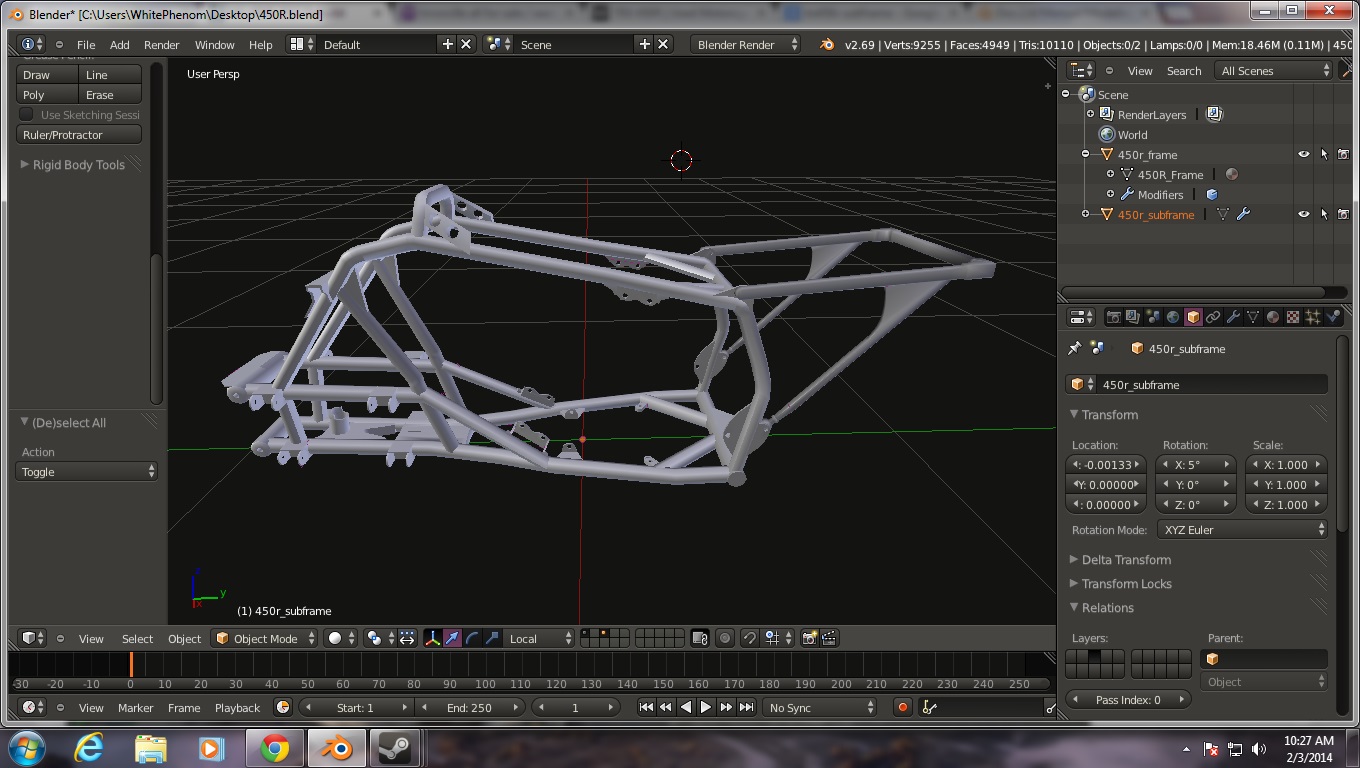Viewport: 1360px width, 768px height.
Task: Open the XYZ Euler rotation mode dropdown
Action: pos(1243,529)
